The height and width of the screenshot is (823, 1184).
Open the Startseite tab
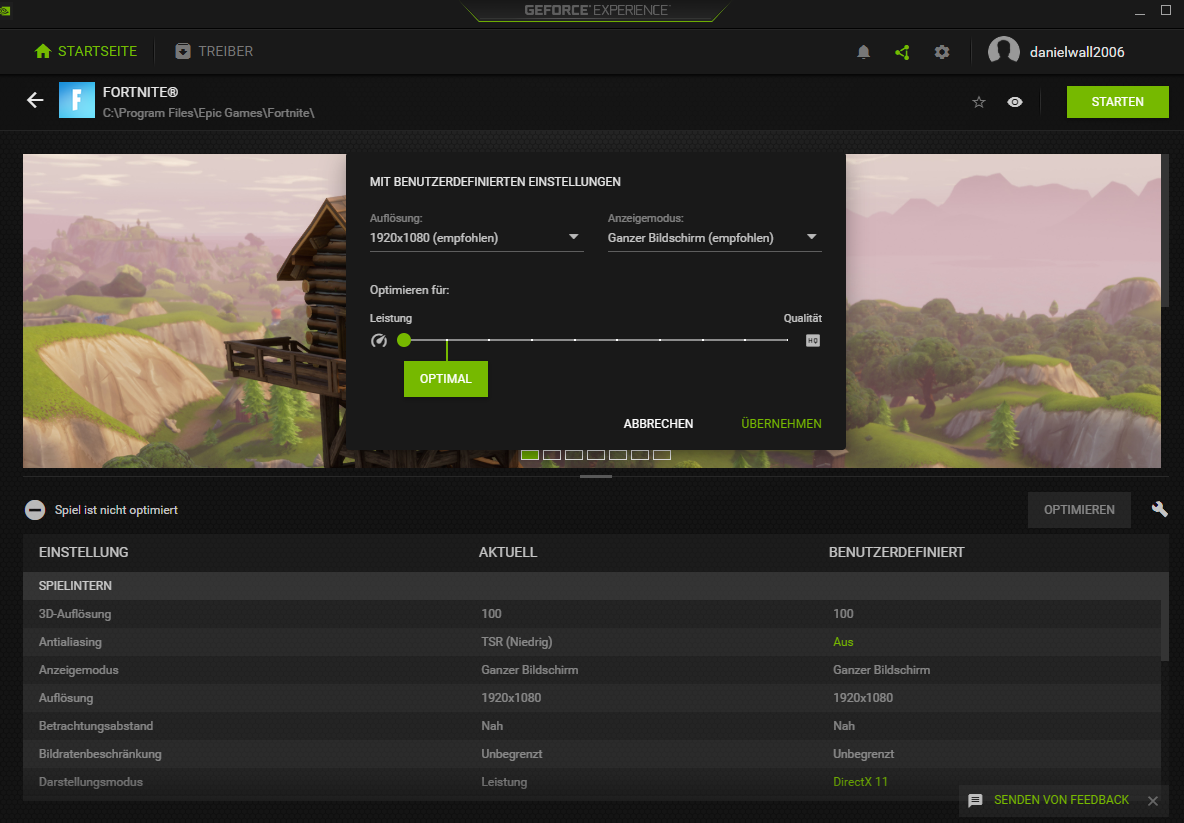86,51
